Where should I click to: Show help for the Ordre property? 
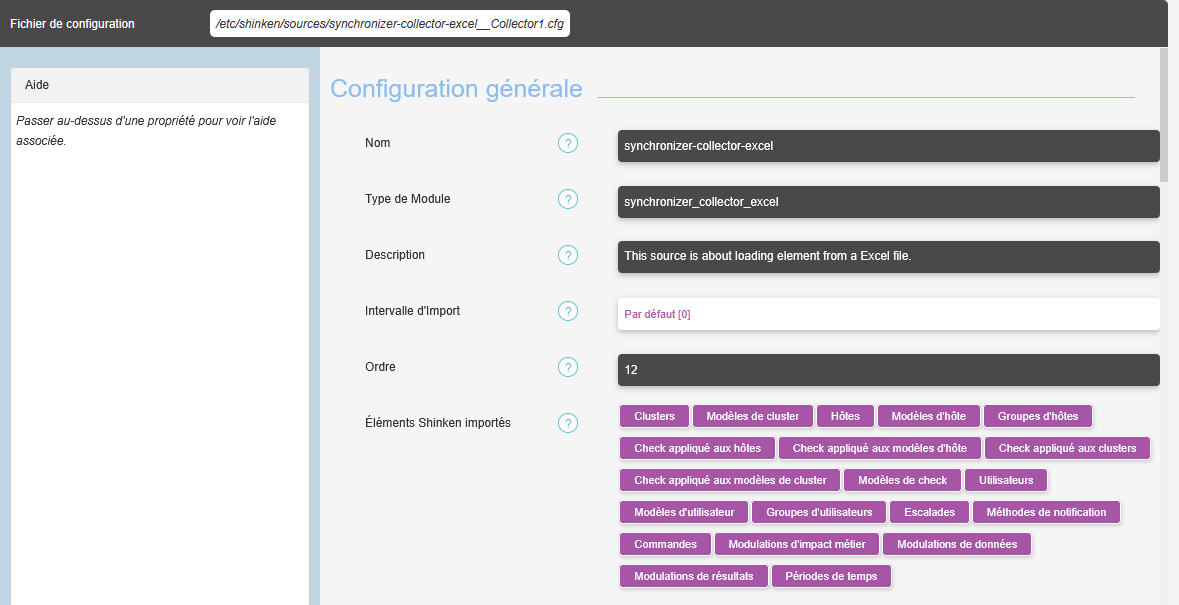[x=568, y=368]
